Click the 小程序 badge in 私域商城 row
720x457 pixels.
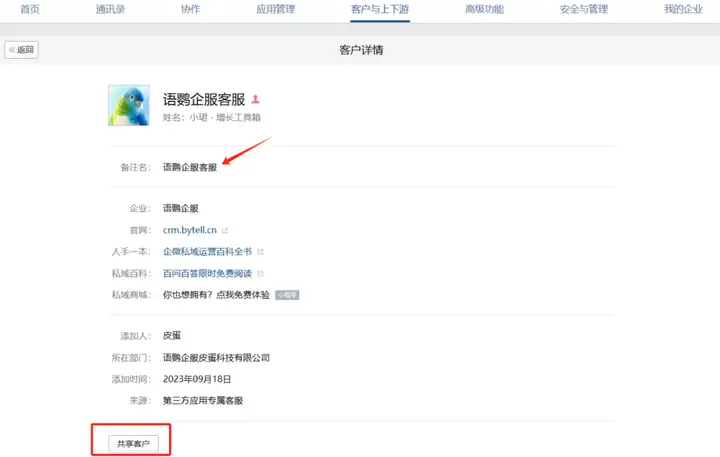click(287, 295)
